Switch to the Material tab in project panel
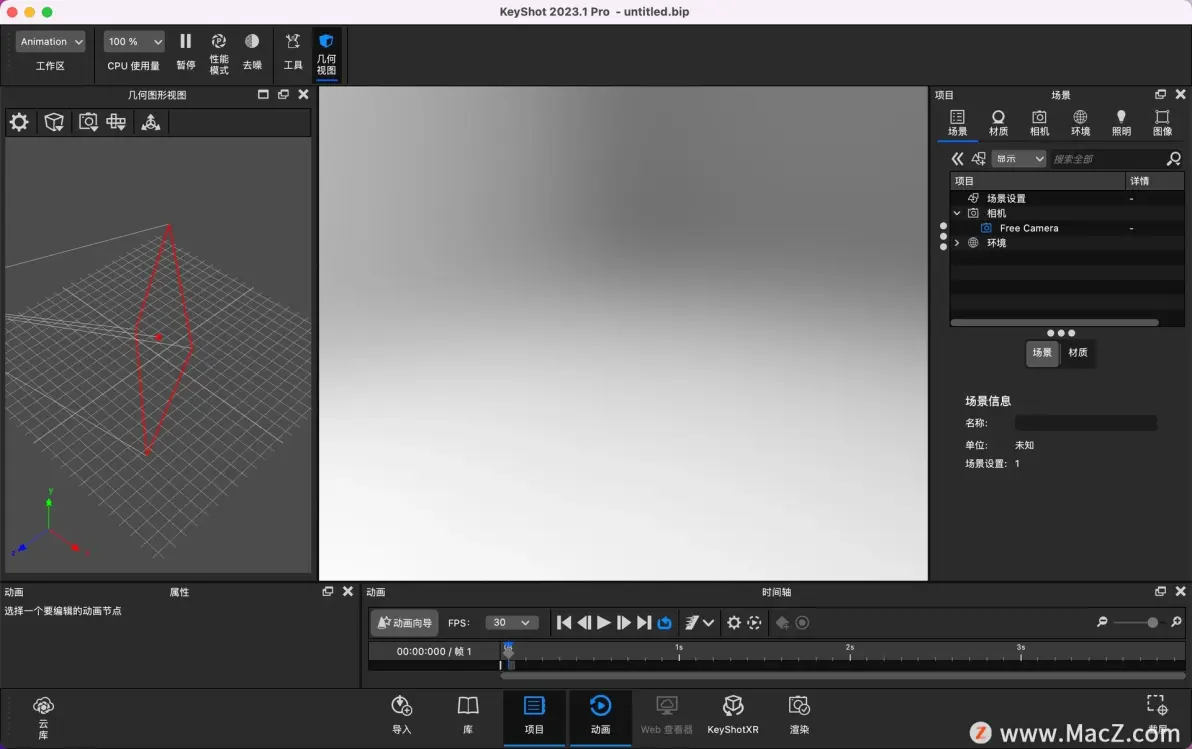This screenshot has width=1192, height=749. click(998, 122)
